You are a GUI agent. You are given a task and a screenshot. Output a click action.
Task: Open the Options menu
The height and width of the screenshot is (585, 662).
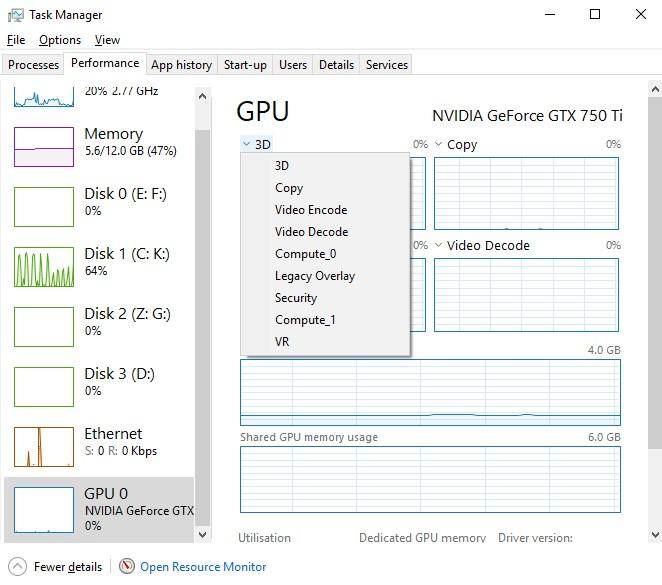(x=60, y=40)
